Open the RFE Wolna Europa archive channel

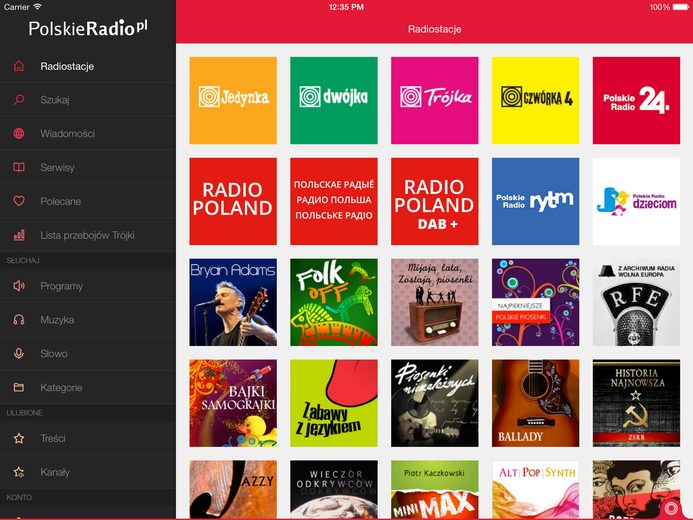[x=636, y=302]
